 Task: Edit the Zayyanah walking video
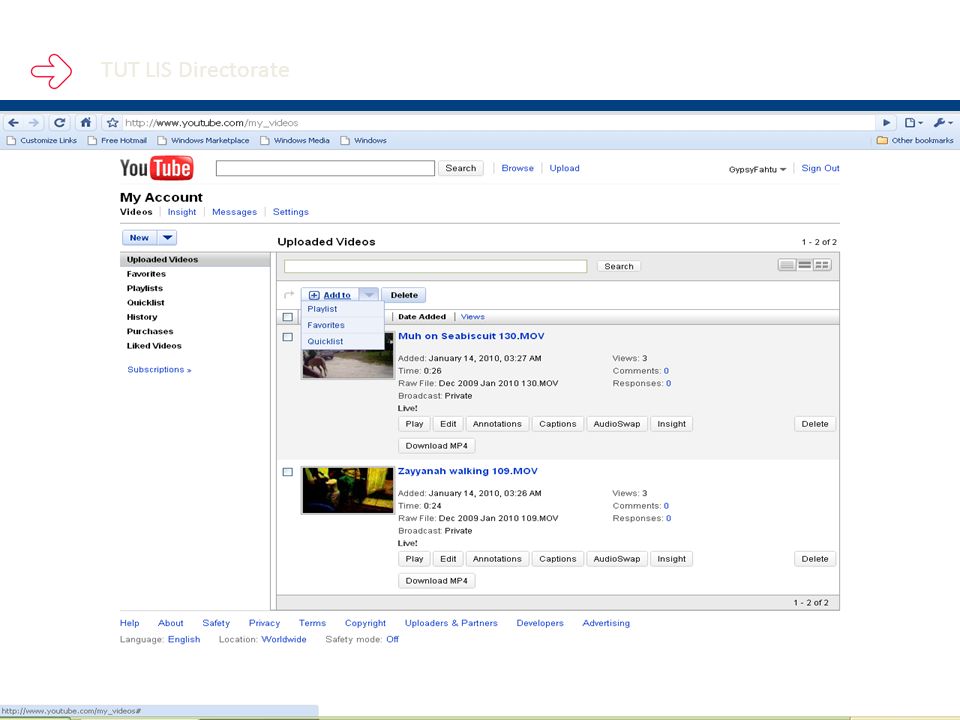448,559
